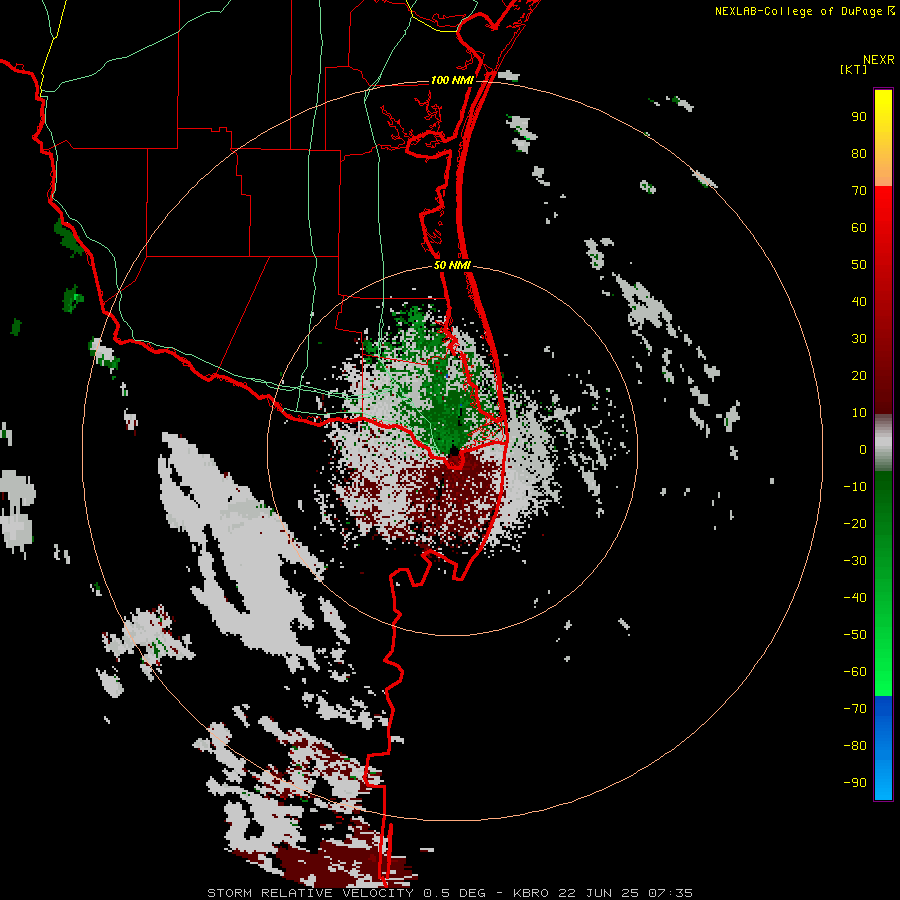Click the -30 value on the velocity scale

855,561
